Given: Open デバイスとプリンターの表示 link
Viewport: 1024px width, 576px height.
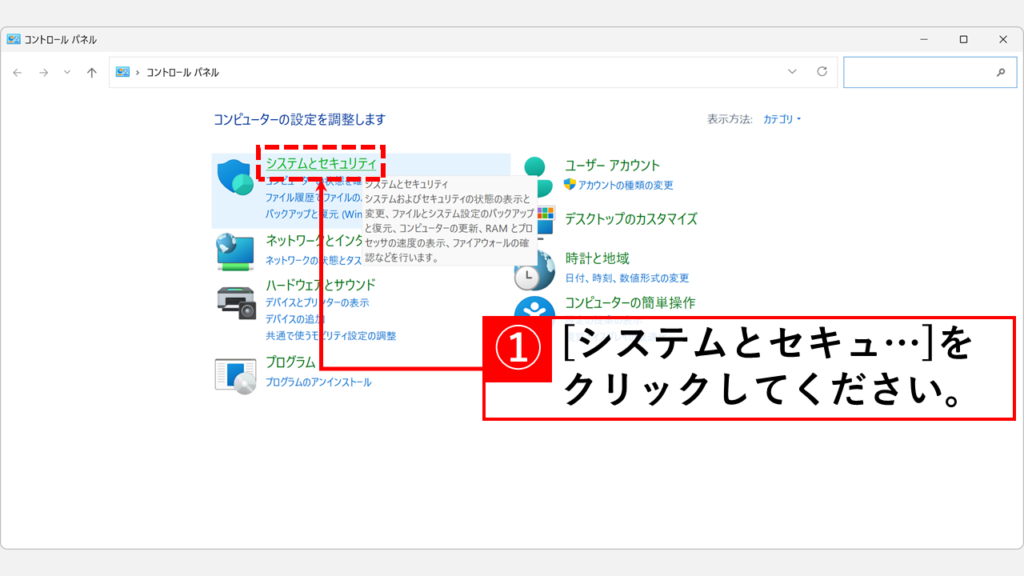Looking at the screenshot, I should click(317, 302).
